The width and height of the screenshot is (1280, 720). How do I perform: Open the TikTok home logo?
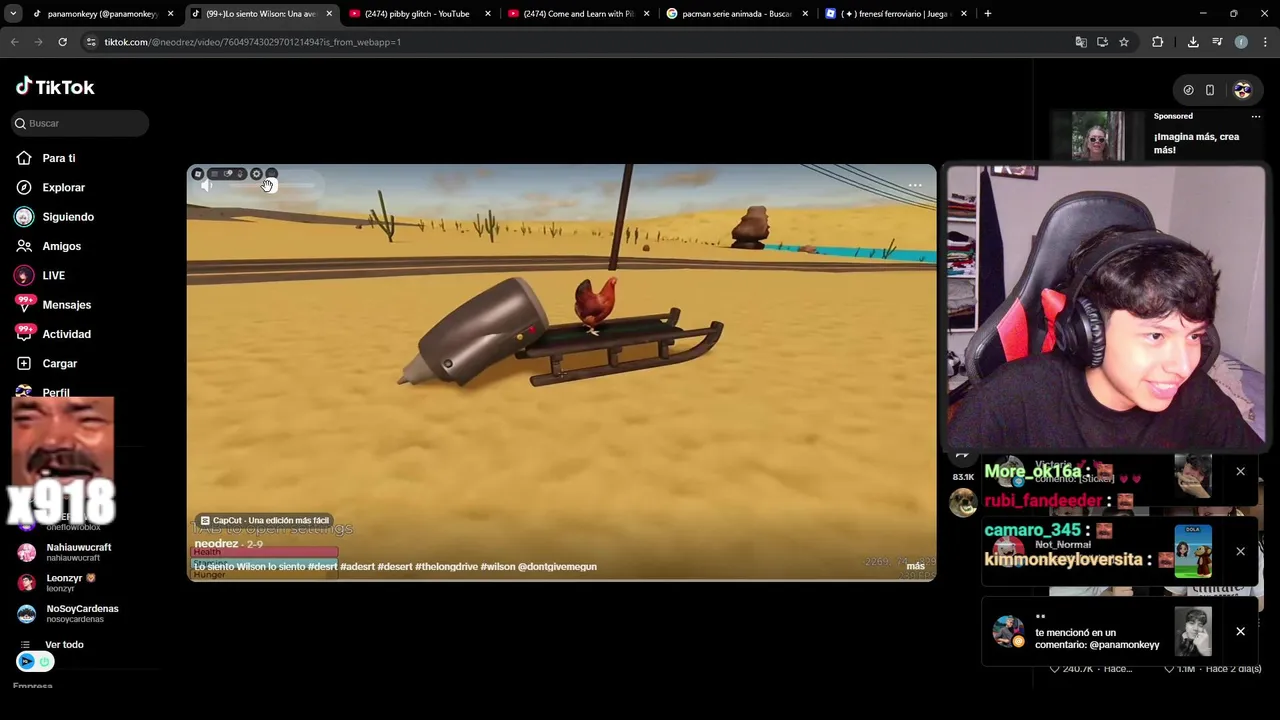tap(55, 87)
